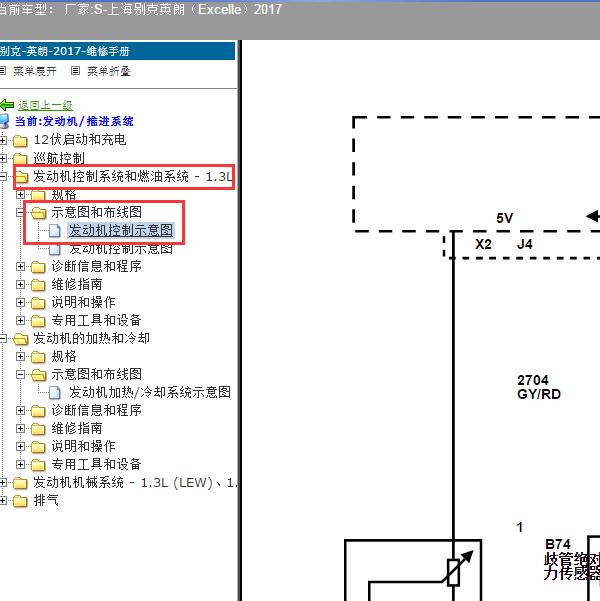
Task: Click folder icon of 发动机机械系统 - 1.3L (LEW)
Action: [20, 483]
